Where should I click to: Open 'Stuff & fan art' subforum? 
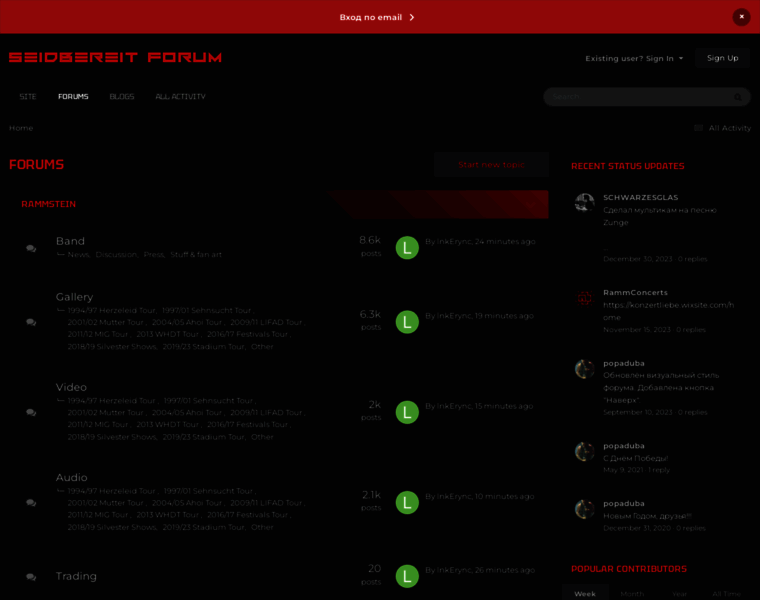tap(196, 254)
